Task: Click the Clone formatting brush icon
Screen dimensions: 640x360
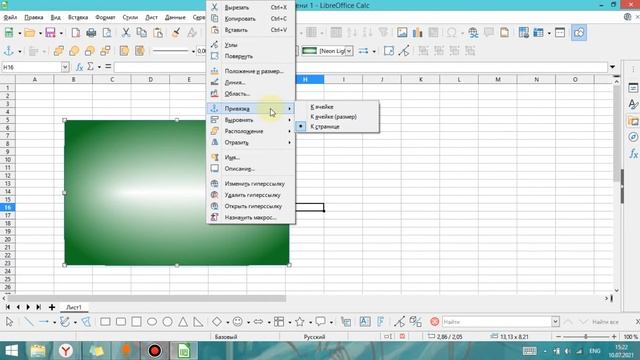Action: [176, 33]
